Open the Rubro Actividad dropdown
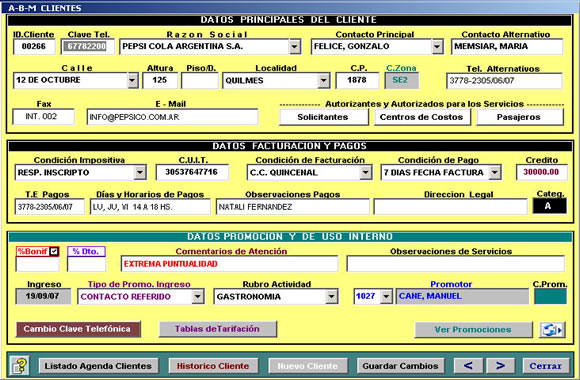Image resolution: width=580 pixels, height=380 pixels. coord(331,296)
